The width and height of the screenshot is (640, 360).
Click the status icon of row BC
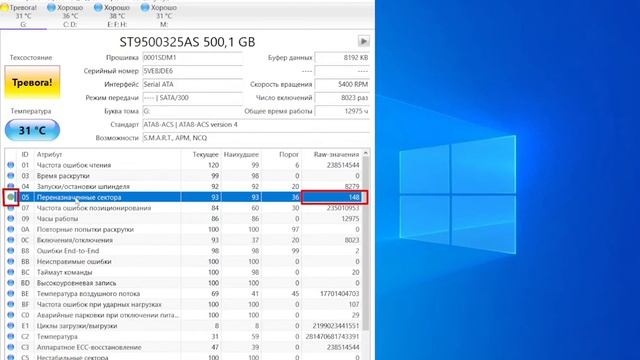(x=11, y=272)
